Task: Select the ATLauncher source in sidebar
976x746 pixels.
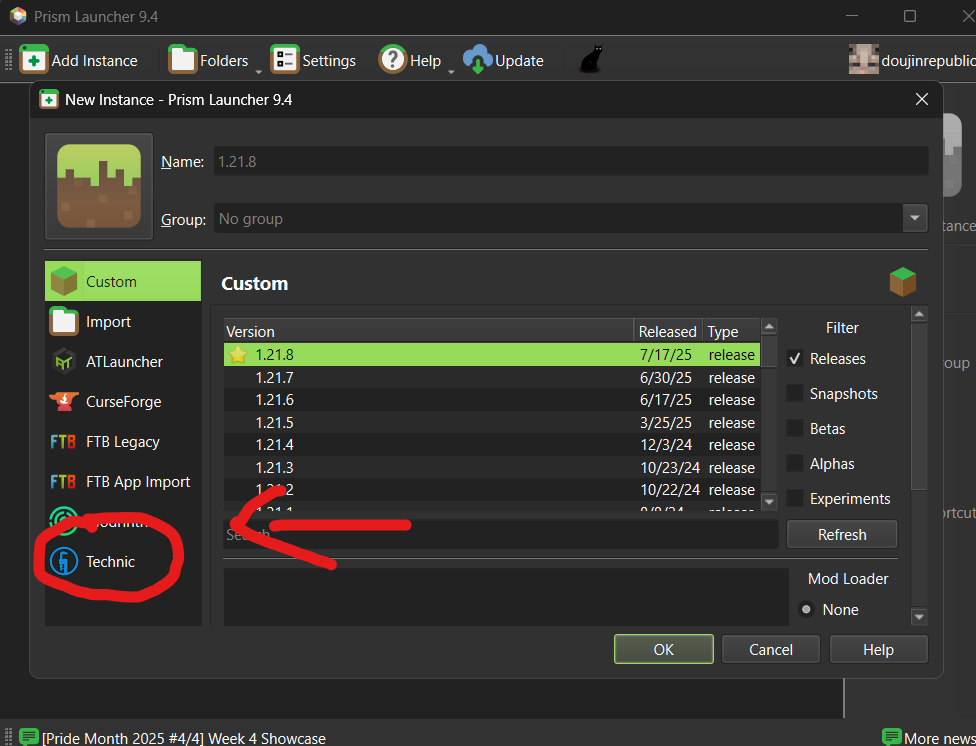Action: [x=123, y=362]
